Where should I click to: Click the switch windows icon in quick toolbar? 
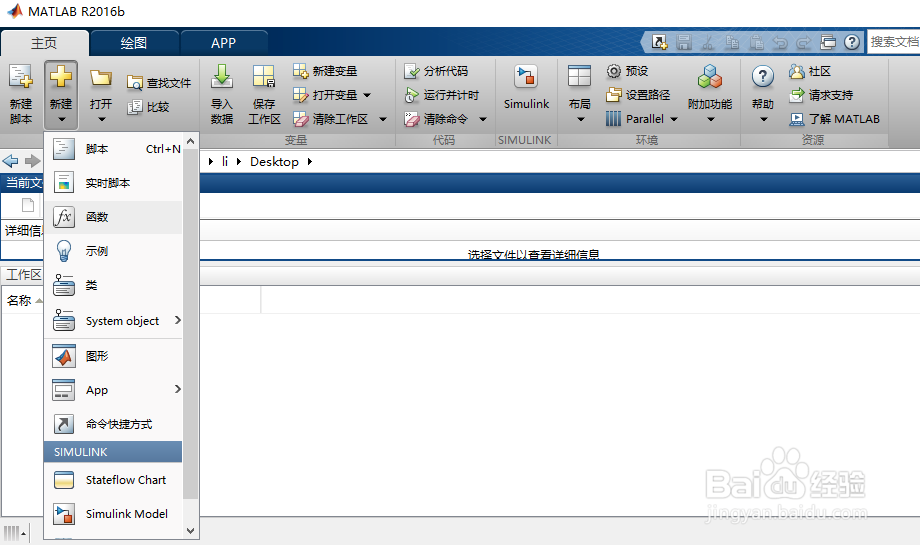pos(828,42)
